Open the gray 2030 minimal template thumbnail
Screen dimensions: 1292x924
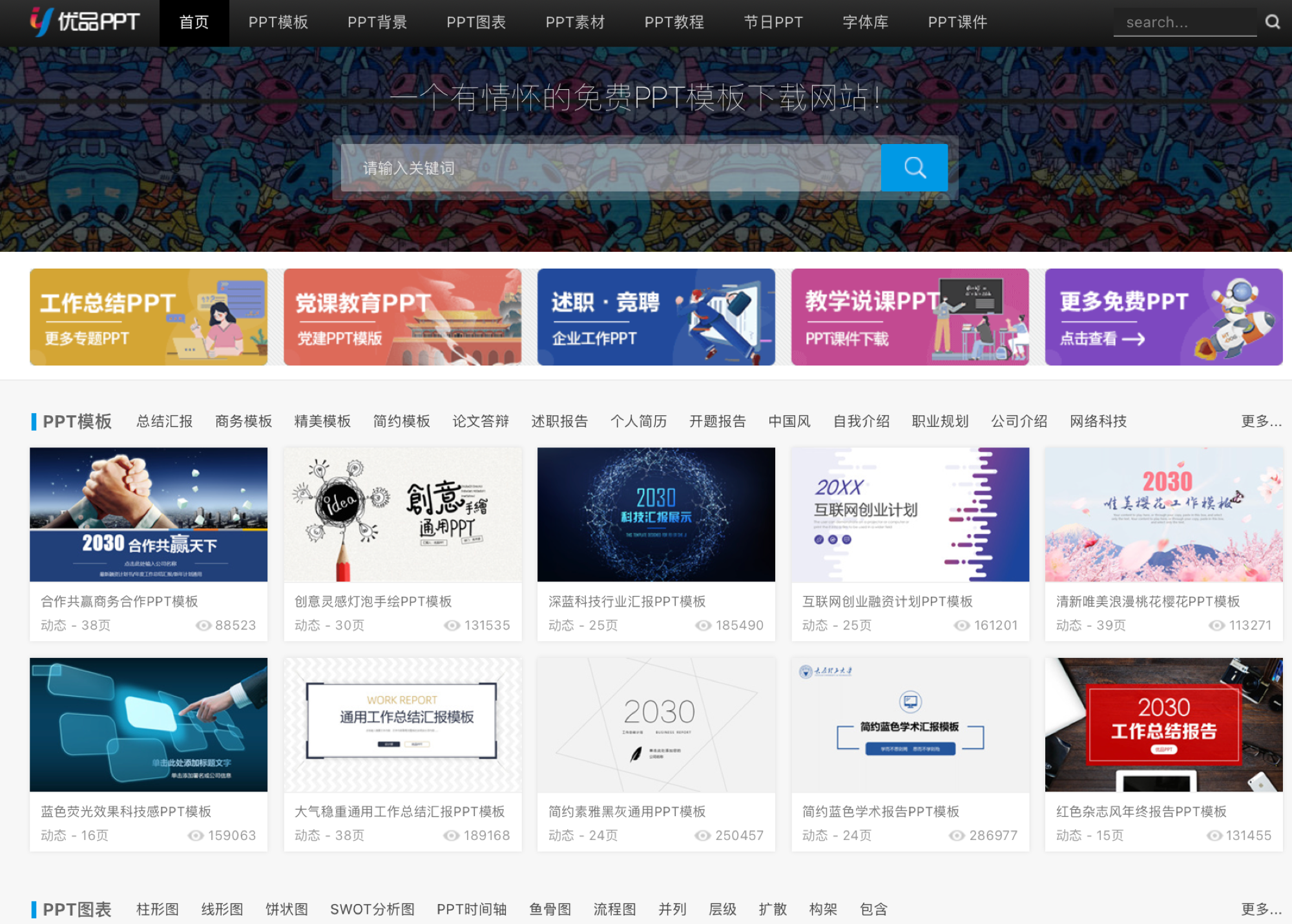coord(656,724)
